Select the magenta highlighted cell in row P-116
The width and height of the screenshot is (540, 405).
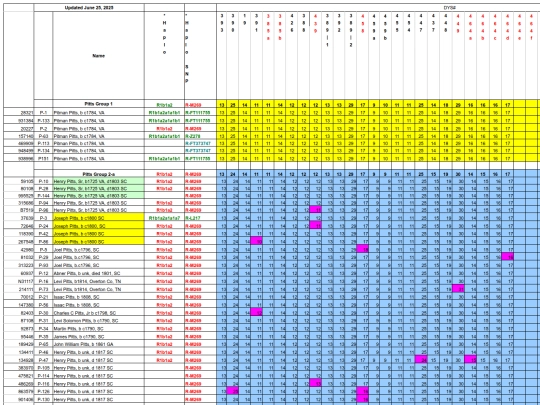point(315,383)
